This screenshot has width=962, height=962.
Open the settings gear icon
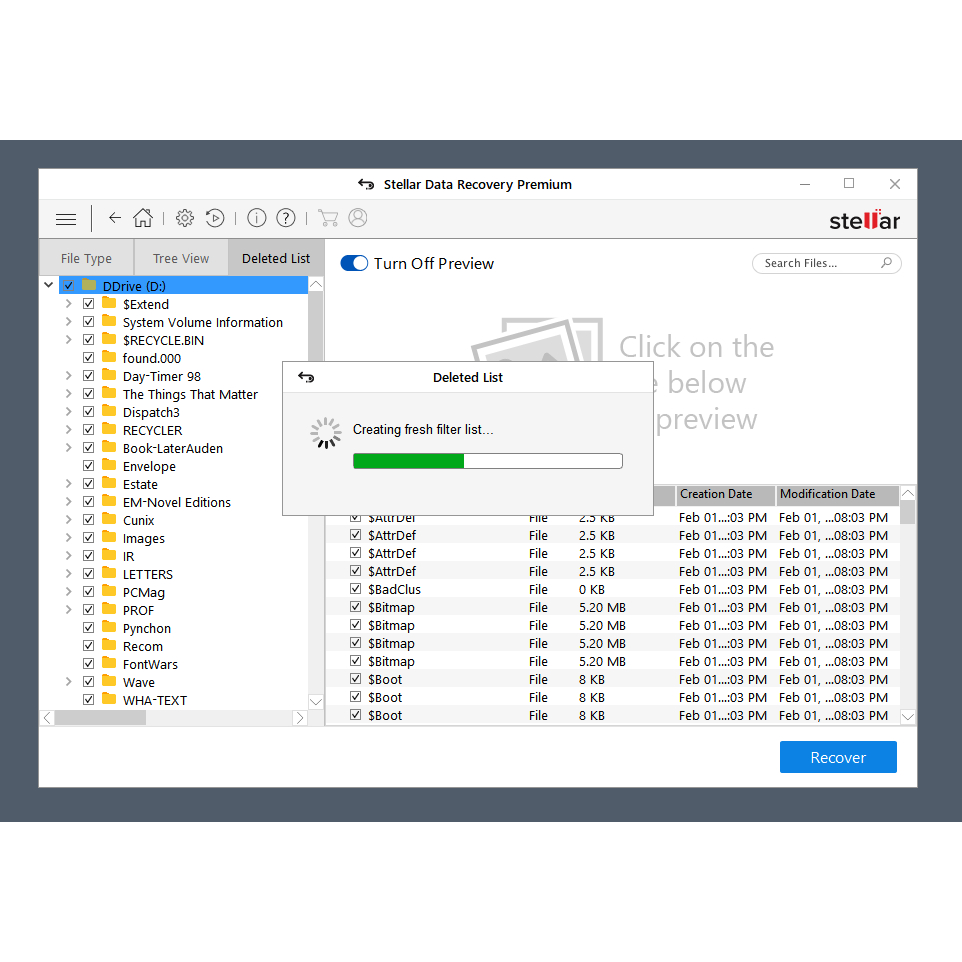click(185, 218)
